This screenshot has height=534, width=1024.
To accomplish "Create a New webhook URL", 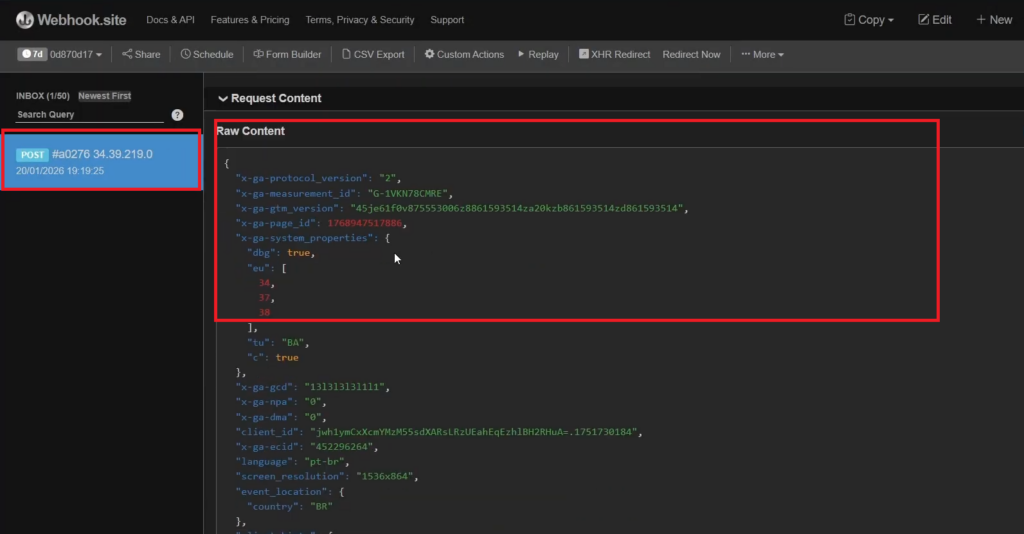I will click(994, 19).
